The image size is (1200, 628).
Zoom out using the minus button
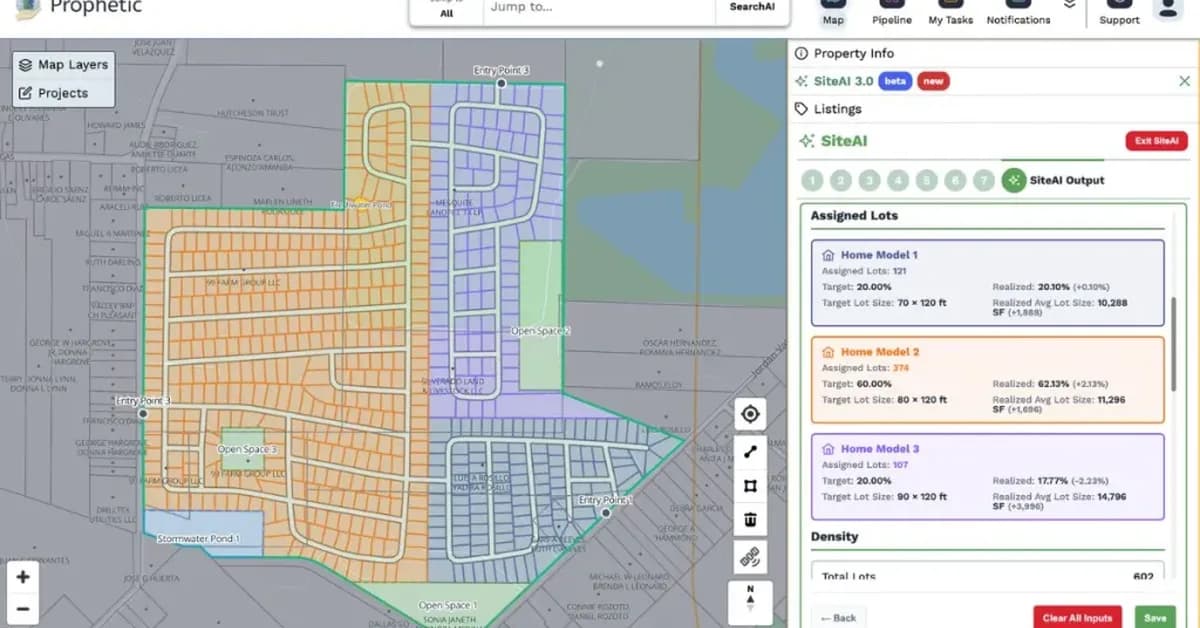(x=23, y=608)
